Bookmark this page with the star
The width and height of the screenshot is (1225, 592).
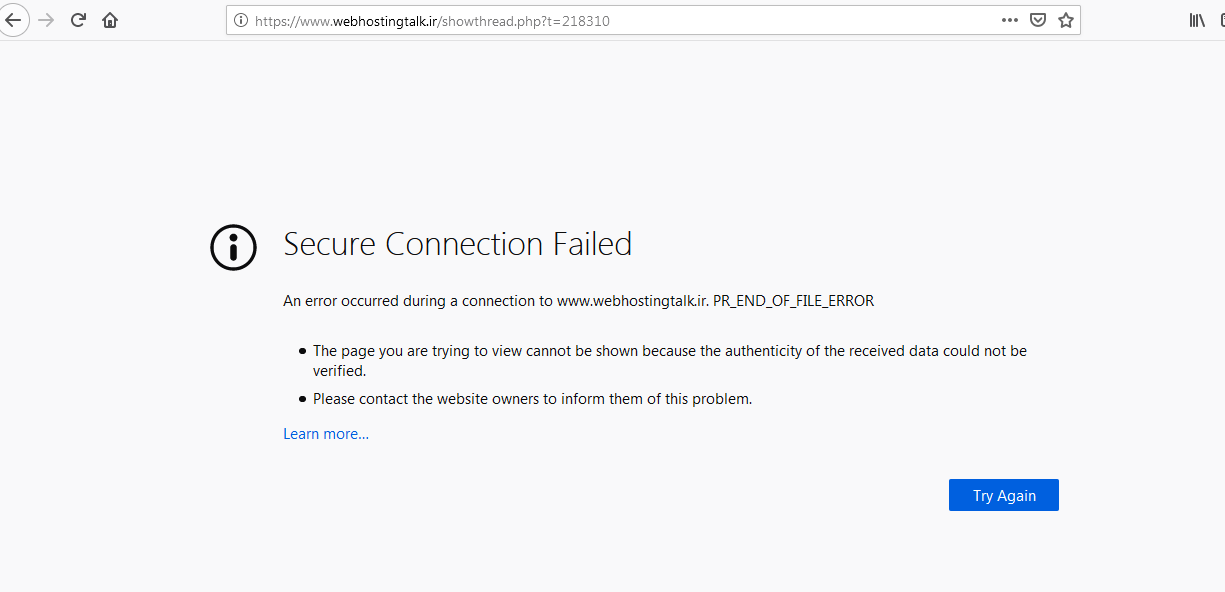pyautogui.click(x=1066, y=20)
